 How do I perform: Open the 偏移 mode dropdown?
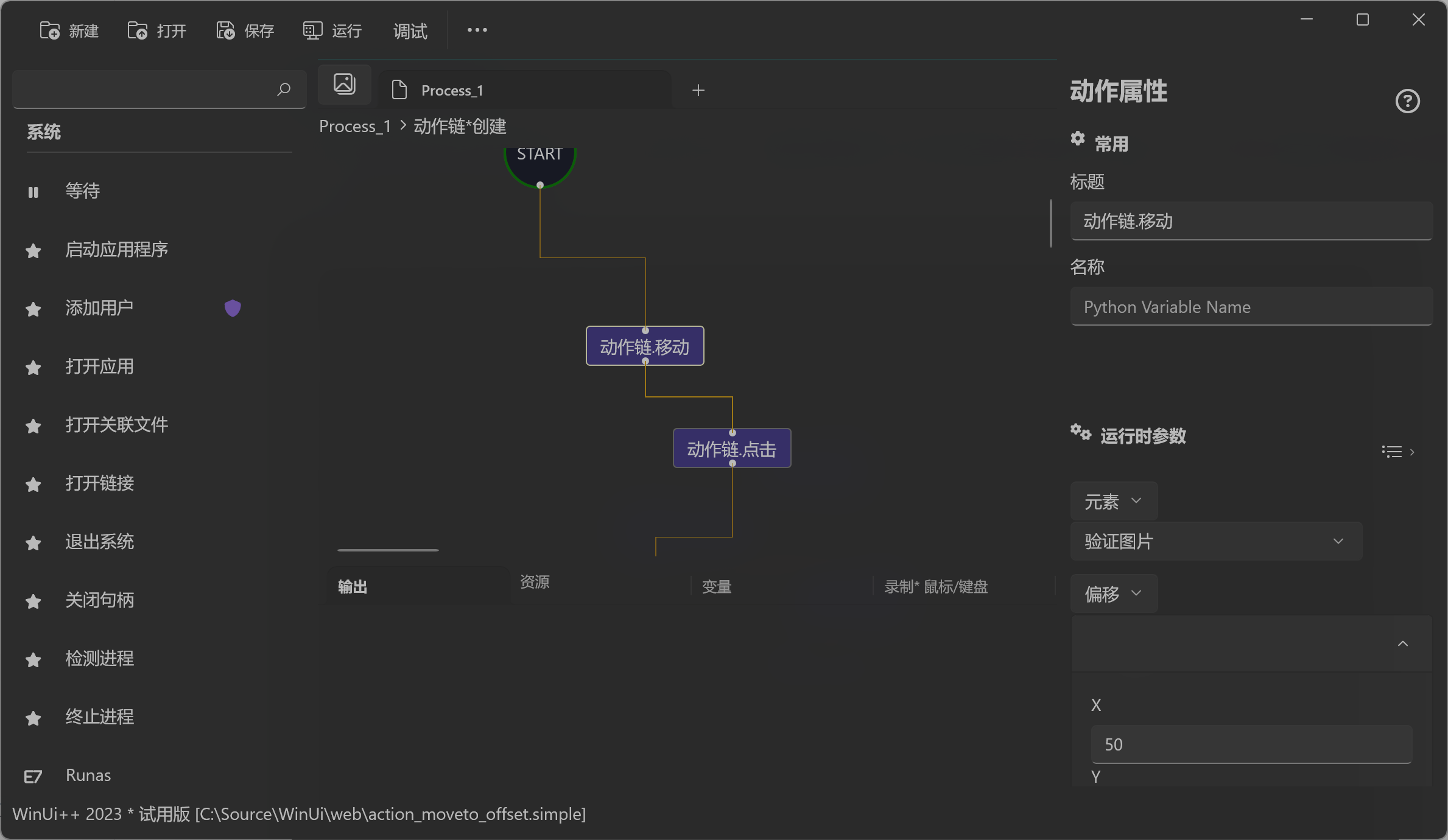(1113, 593)
